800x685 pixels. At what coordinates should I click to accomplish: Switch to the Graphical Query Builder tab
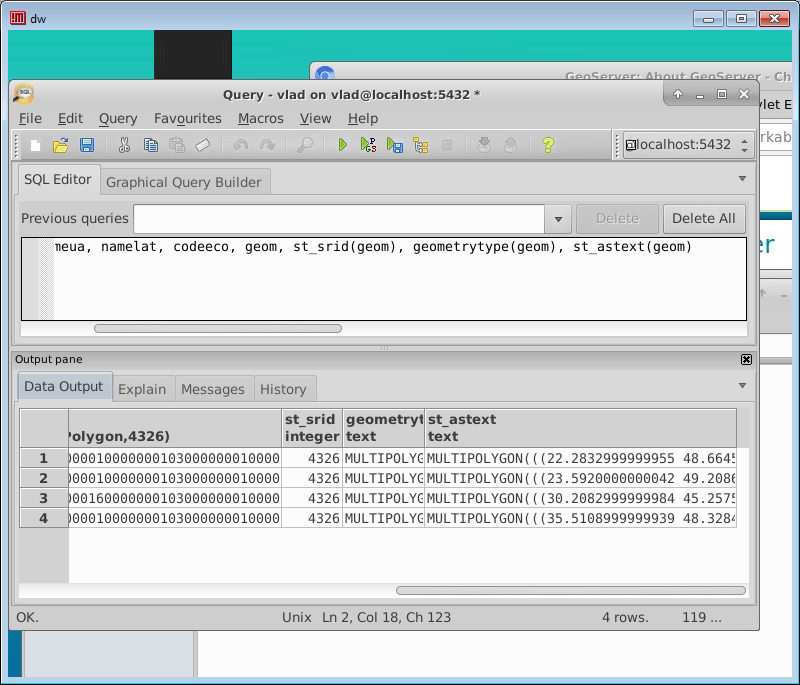pyautogui.click(x=183, y=182)
